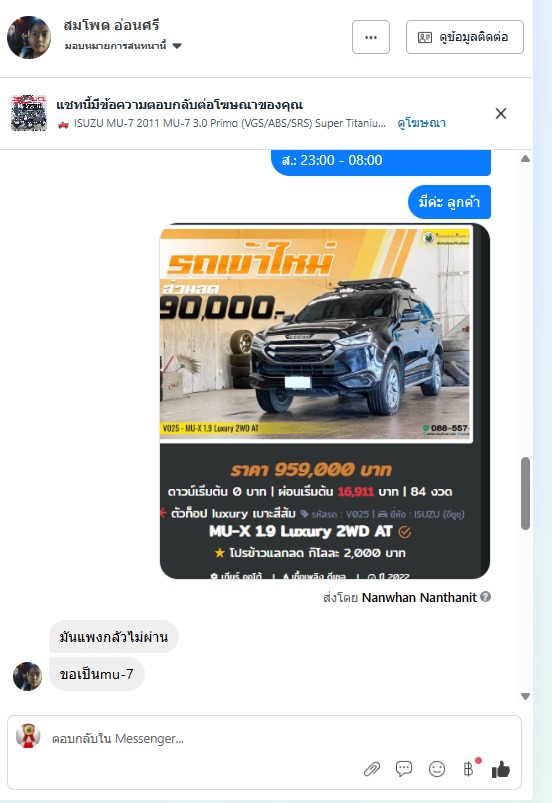Open the three-dots more options button
Image resolution: width=552 pixels, height=803 pixels.
point(371,37)
